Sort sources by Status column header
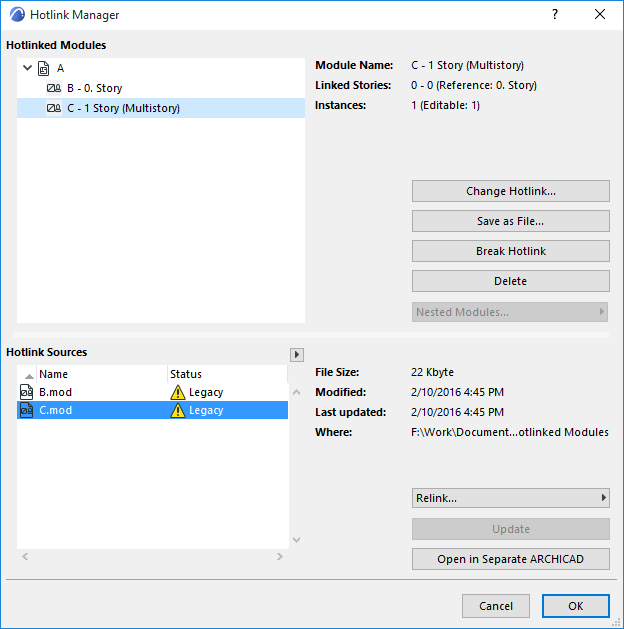 point(227,374)
